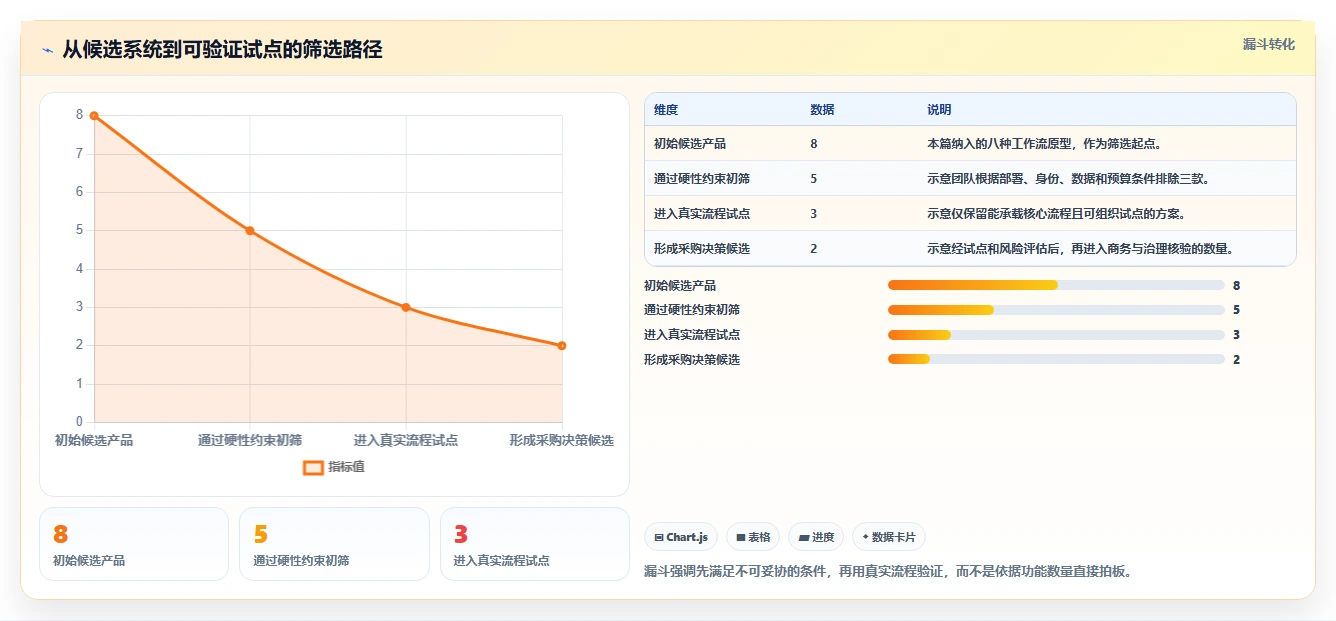
Task: Click the 进度 chip
Action: pyautogui.click(x=816, y=537)
